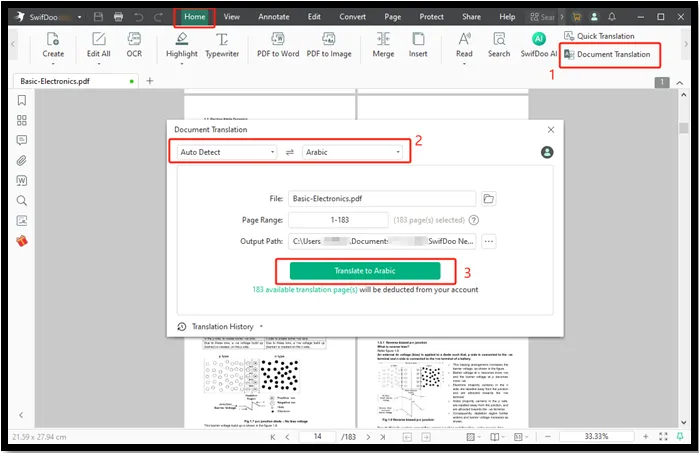Open the Merge tool

[383, 45]
